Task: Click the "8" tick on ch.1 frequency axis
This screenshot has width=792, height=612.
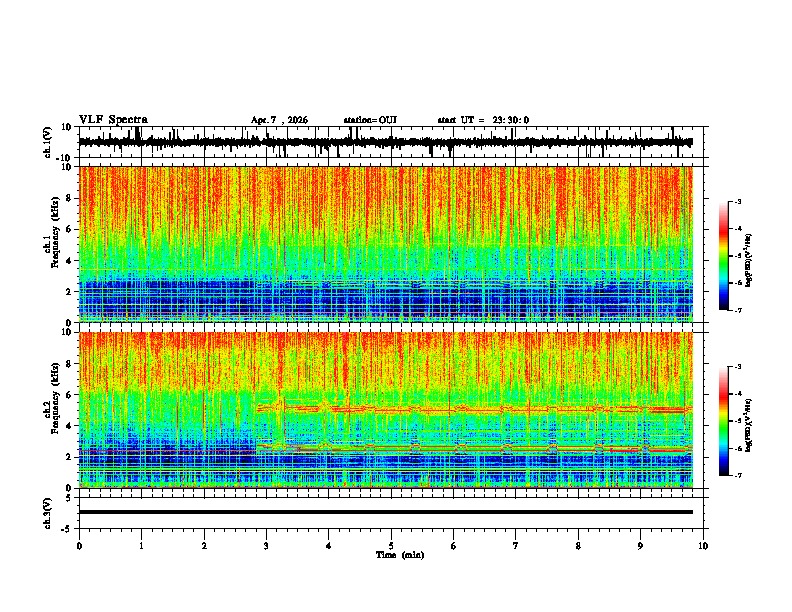Action: tap(69, 198)
